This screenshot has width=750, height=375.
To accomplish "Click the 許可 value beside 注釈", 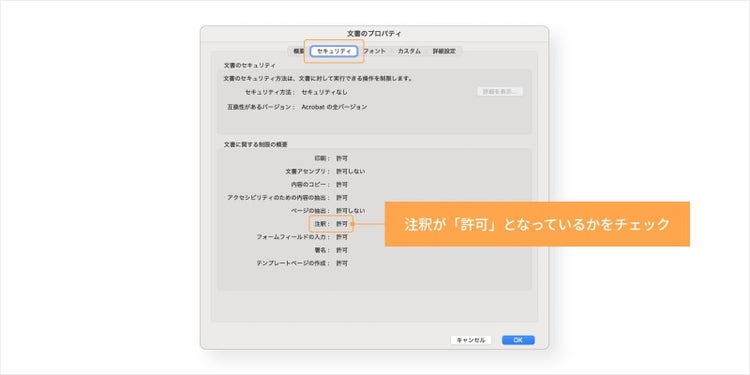I will (x=342, y=224).
